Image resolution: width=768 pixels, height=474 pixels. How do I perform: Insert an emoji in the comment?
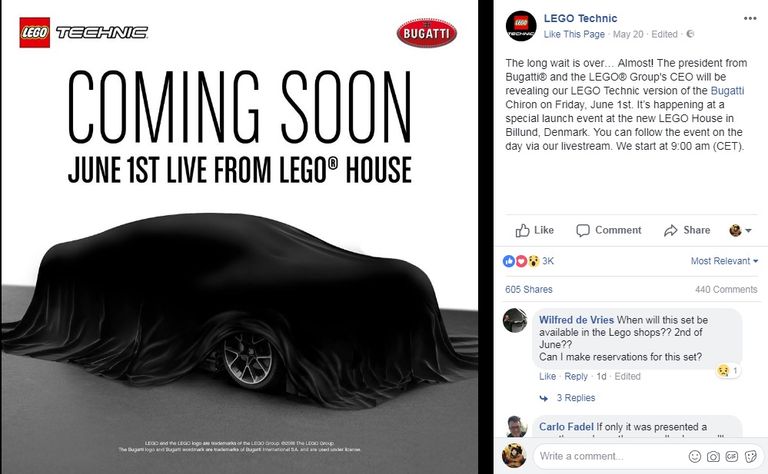coord(695,456)
